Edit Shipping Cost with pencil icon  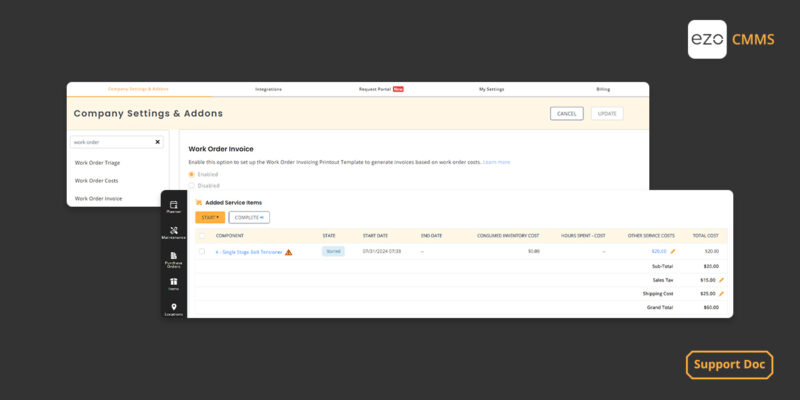[721, 294]
